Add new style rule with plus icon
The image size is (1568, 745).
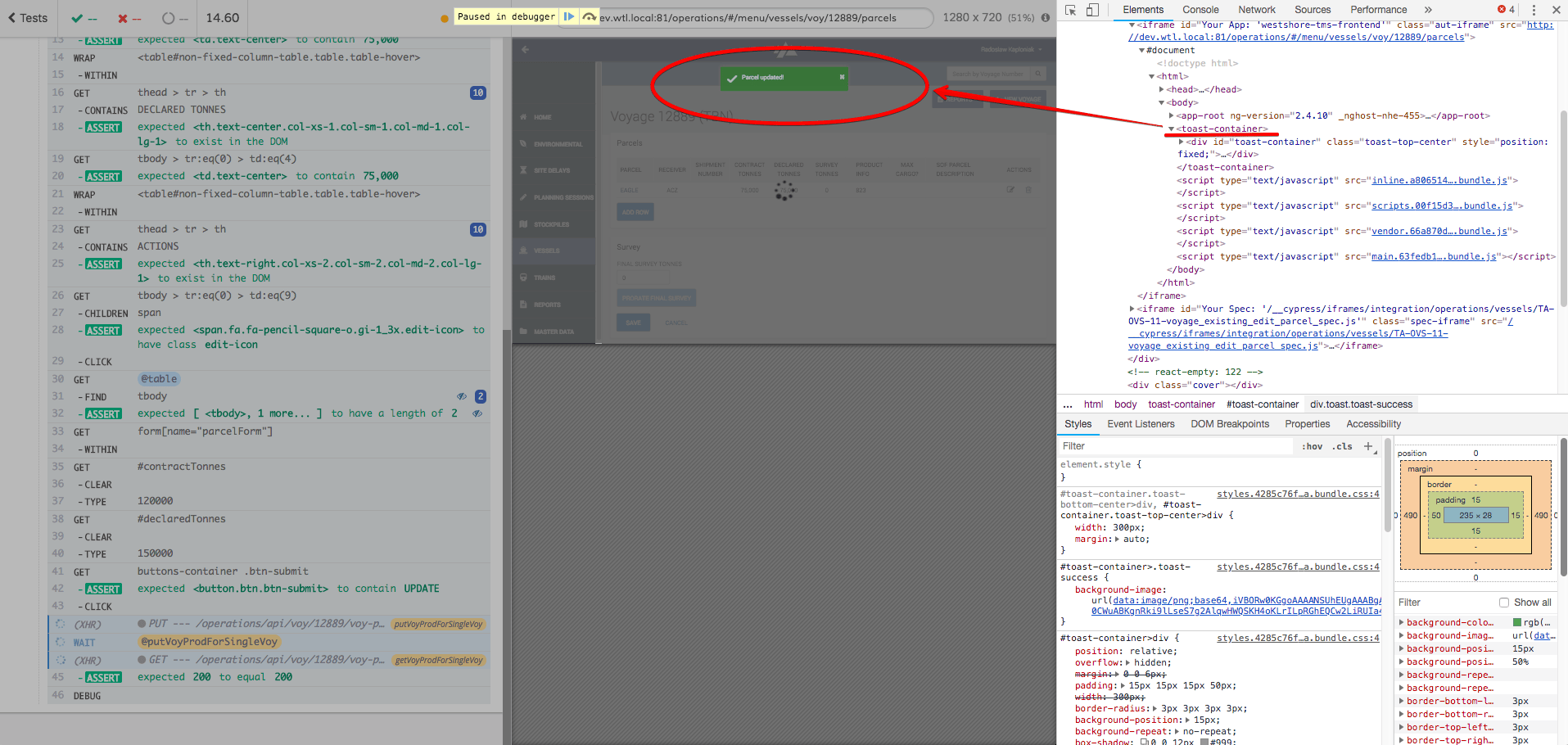tap(1367, 446)
